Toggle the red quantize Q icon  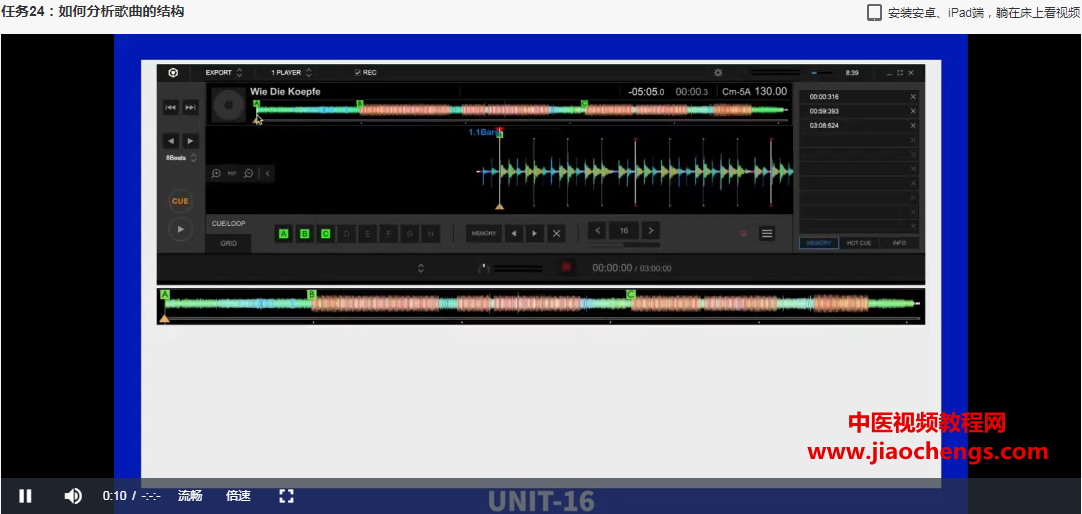(x=744, y=234)
